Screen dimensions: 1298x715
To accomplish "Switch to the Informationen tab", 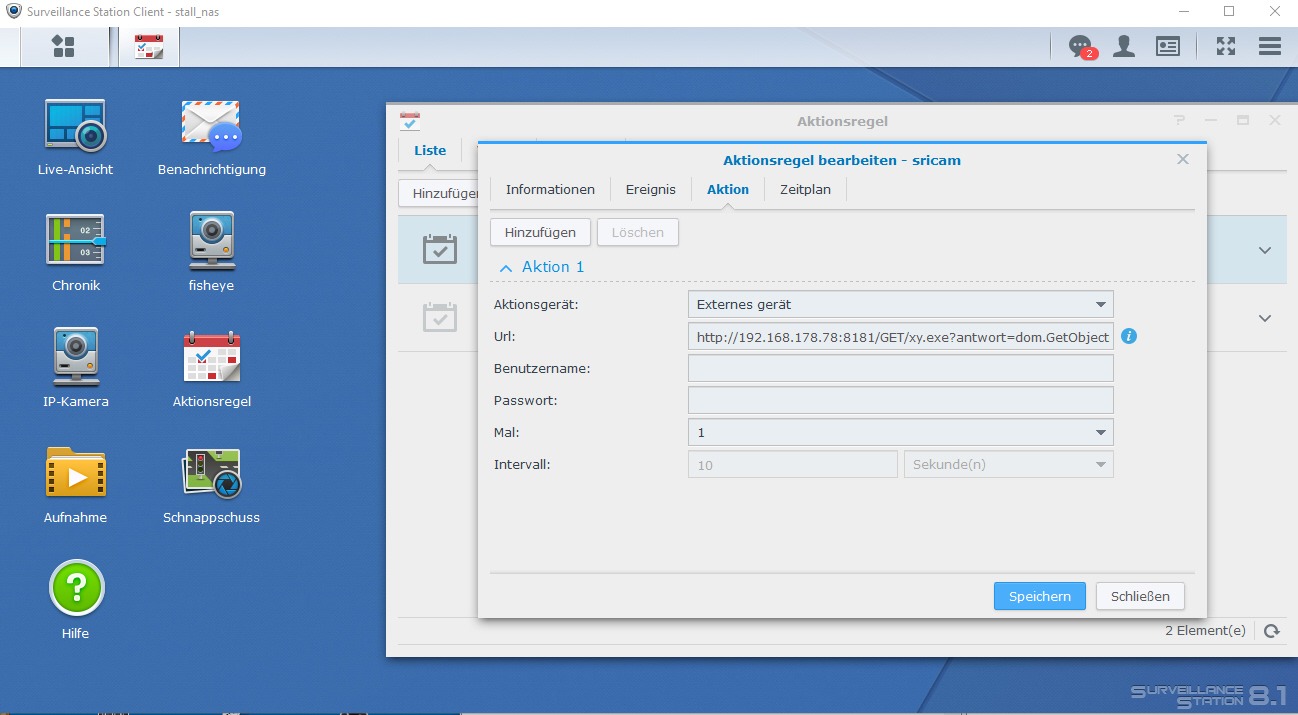I will pos(550,189).
